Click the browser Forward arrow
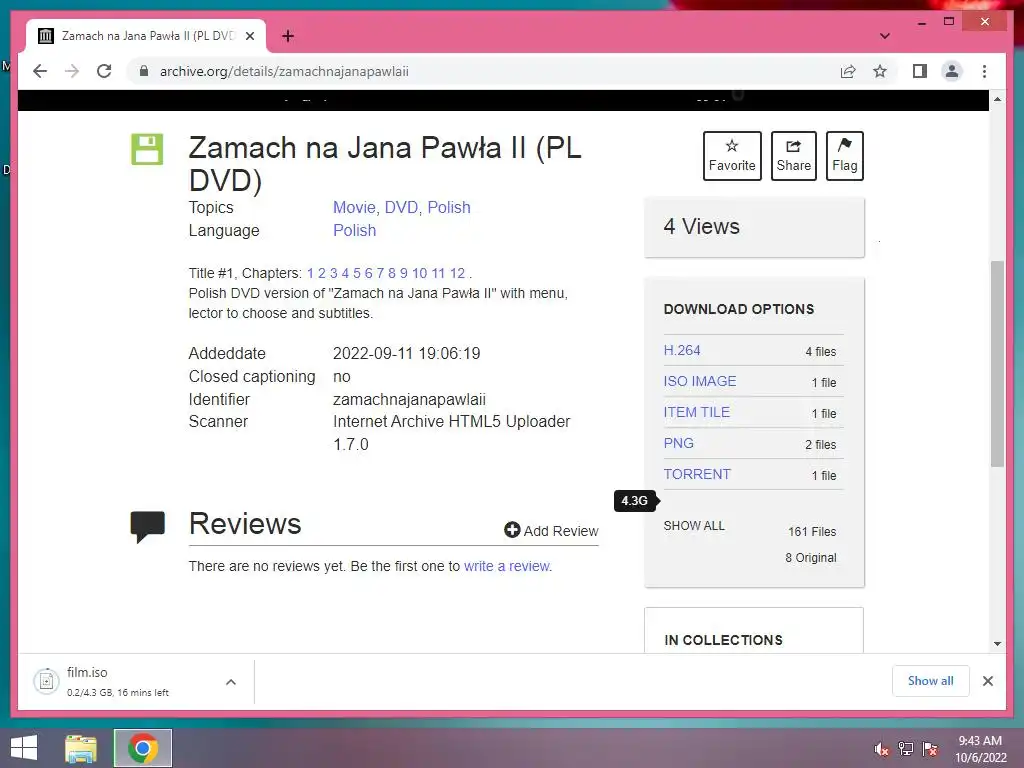This screenshot has height=768, width=1024. [72, 71]
